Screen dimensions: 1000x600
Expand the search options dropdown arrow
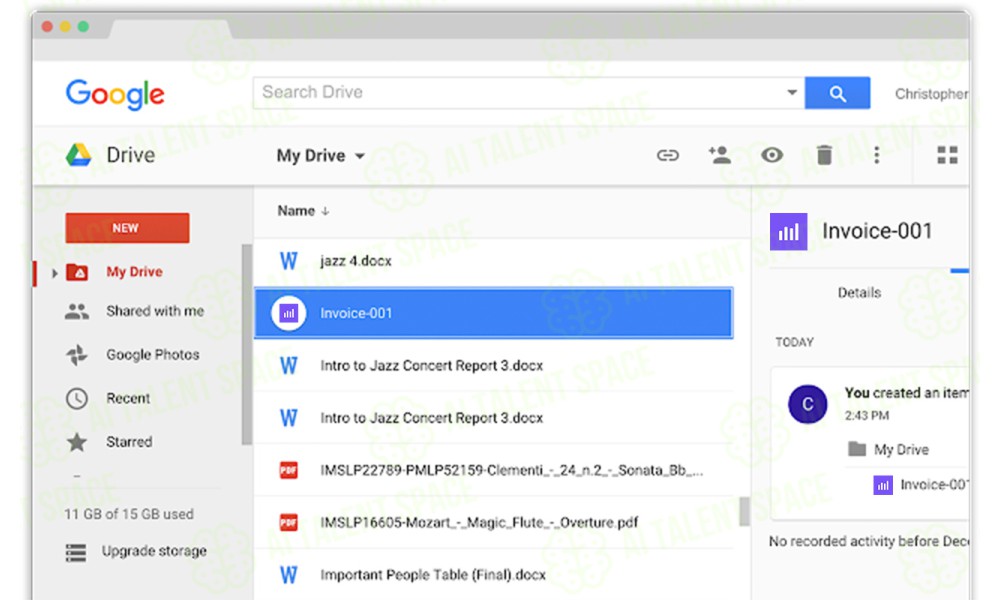[791, 92]
